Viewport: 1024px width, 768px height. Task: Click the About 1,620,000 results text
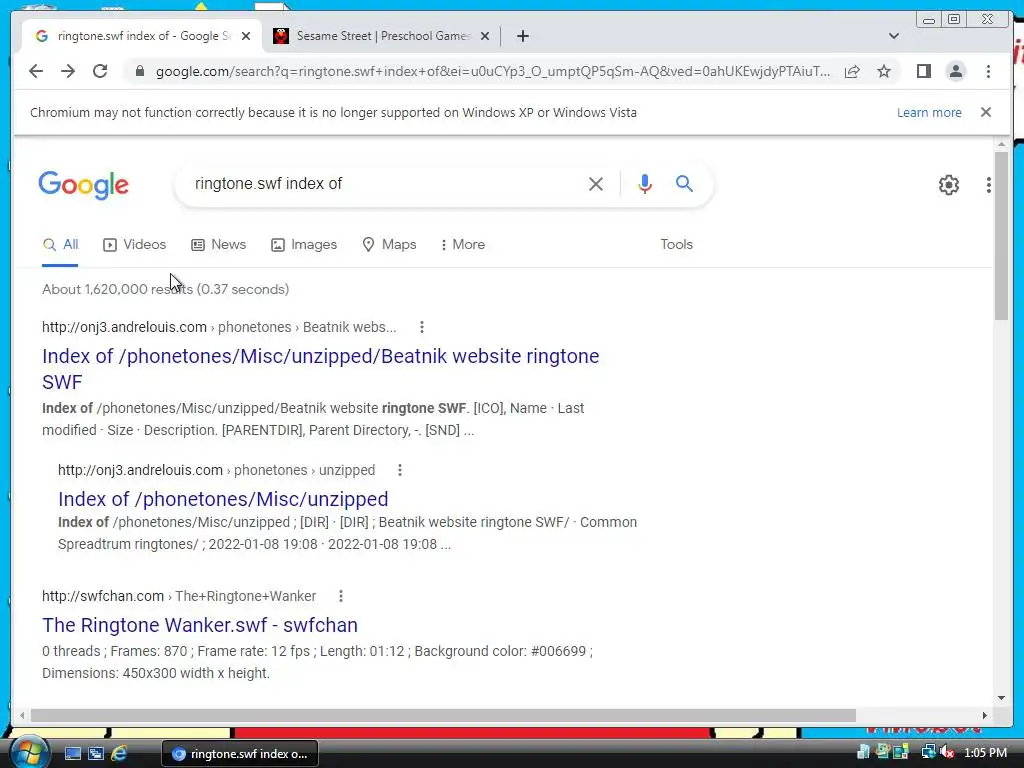click(165, 289)
